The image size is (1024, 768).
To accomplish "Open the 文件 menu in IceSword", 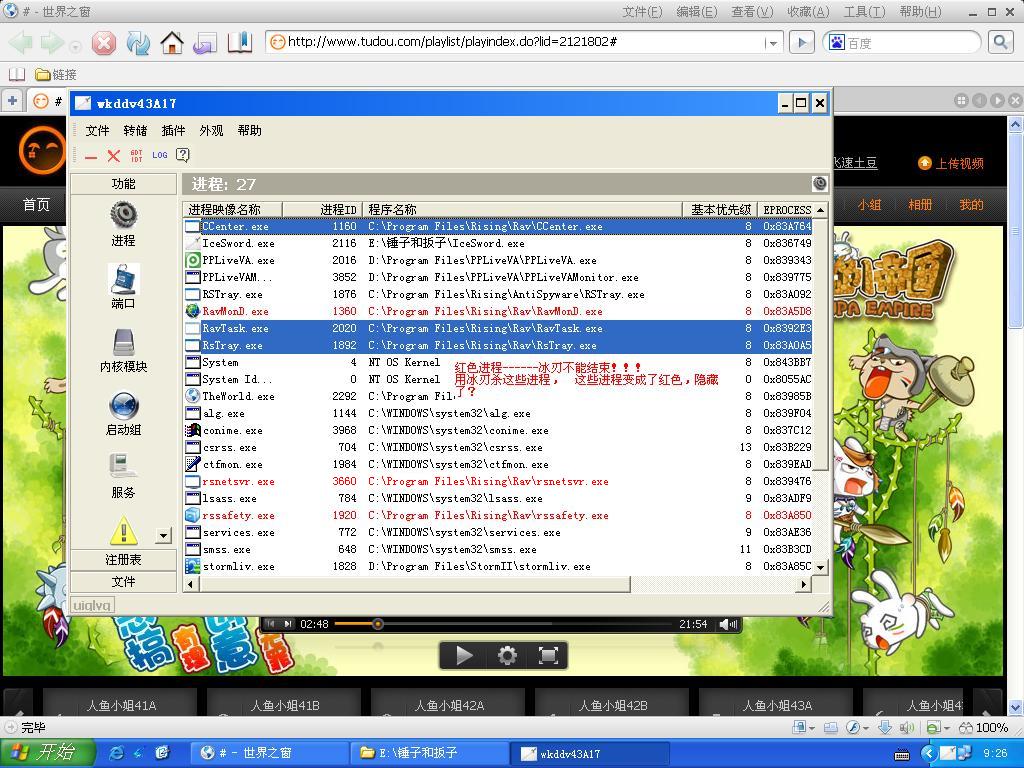I will pos(97,131).
